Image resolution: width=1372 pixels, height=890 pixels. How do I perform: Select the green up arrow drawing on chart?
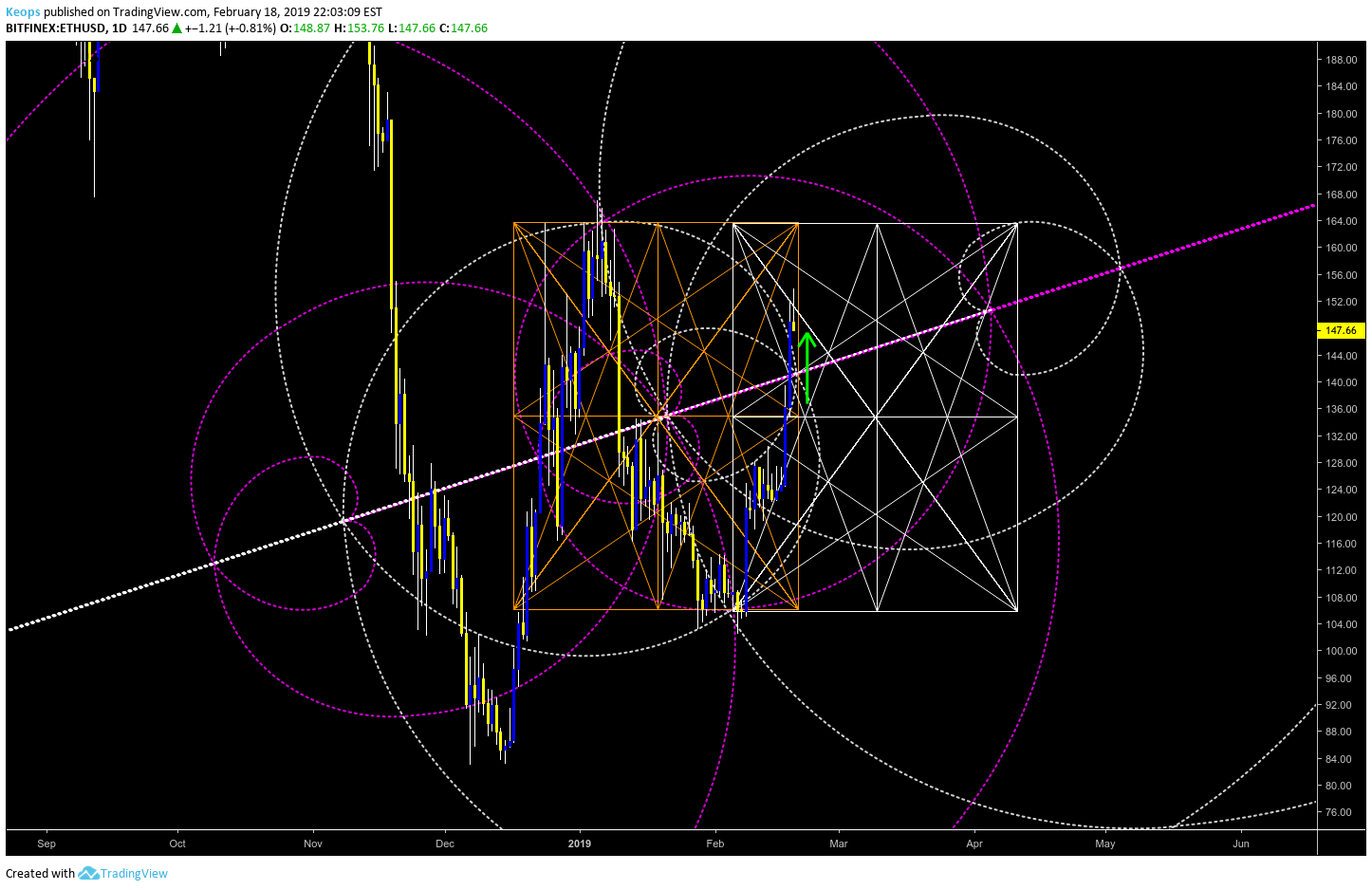click(807, 368)
